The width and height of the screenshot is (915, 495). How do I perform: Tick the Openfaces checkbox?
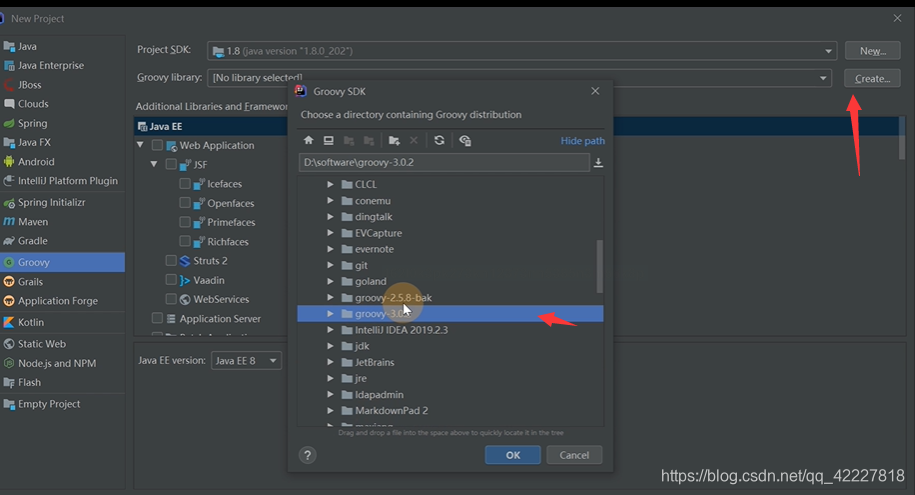185,203
